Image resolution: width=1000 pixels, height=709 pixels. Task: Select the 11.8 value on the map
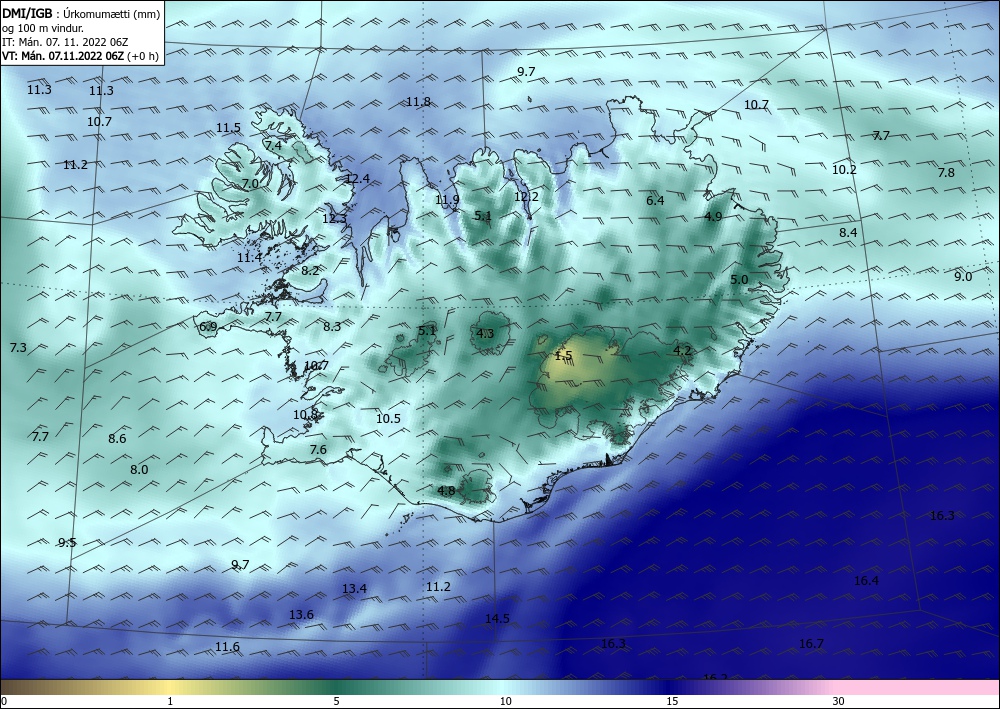point(418,101)
